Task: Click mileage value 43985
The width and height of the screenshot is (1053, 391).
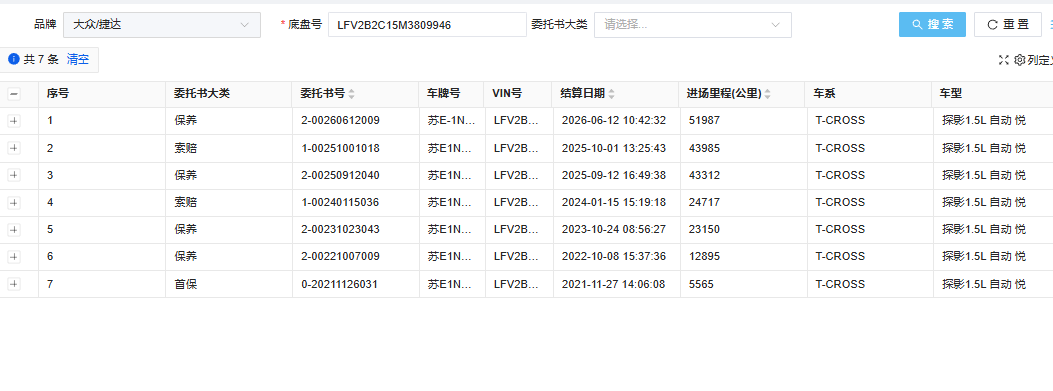Action: point(704,148)
